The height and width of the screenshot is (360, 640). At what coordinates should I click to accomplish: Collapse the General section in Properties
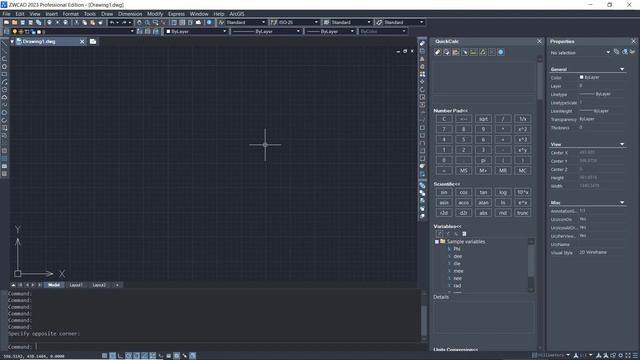(622, 69)
